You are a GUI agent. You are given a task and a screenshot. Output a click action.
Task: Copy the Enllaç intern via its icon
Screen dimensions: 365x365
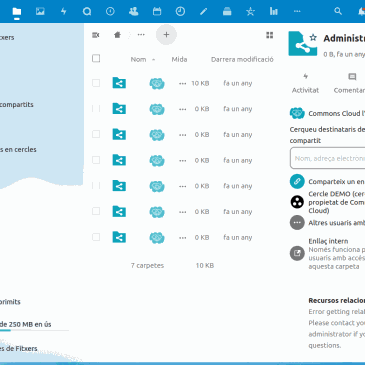point(297,253)
